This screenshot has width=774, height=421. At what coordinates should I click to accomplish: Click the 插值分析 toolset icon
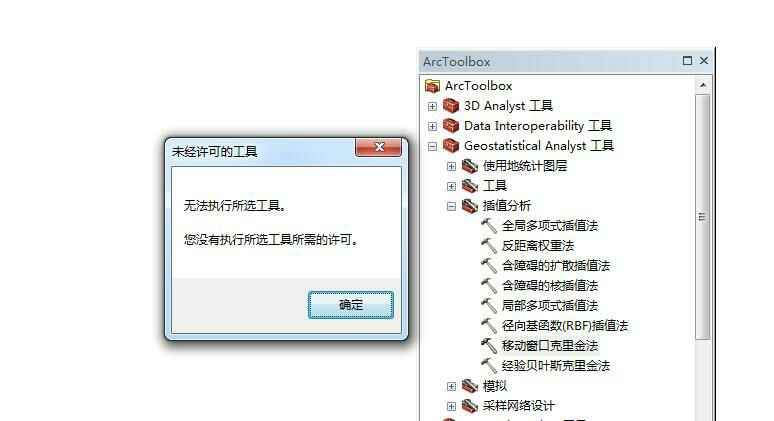coord(469,206)
